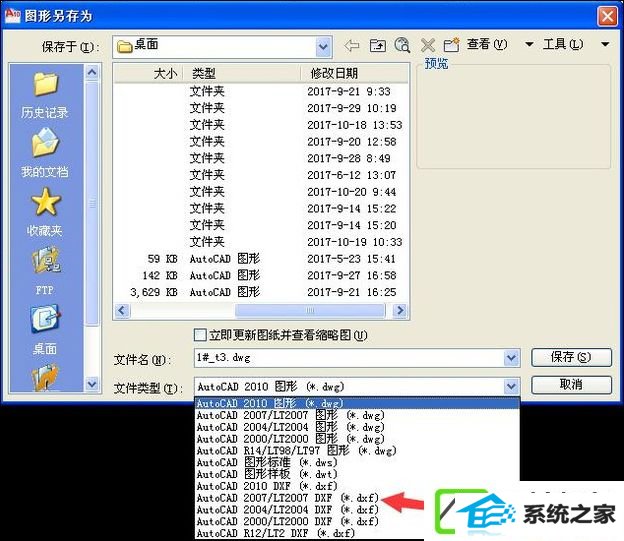Image resolution: width=624 pixels, height=541 pixels.
Task: Create a new folder with toolbar icon
Action: [452, 45]
